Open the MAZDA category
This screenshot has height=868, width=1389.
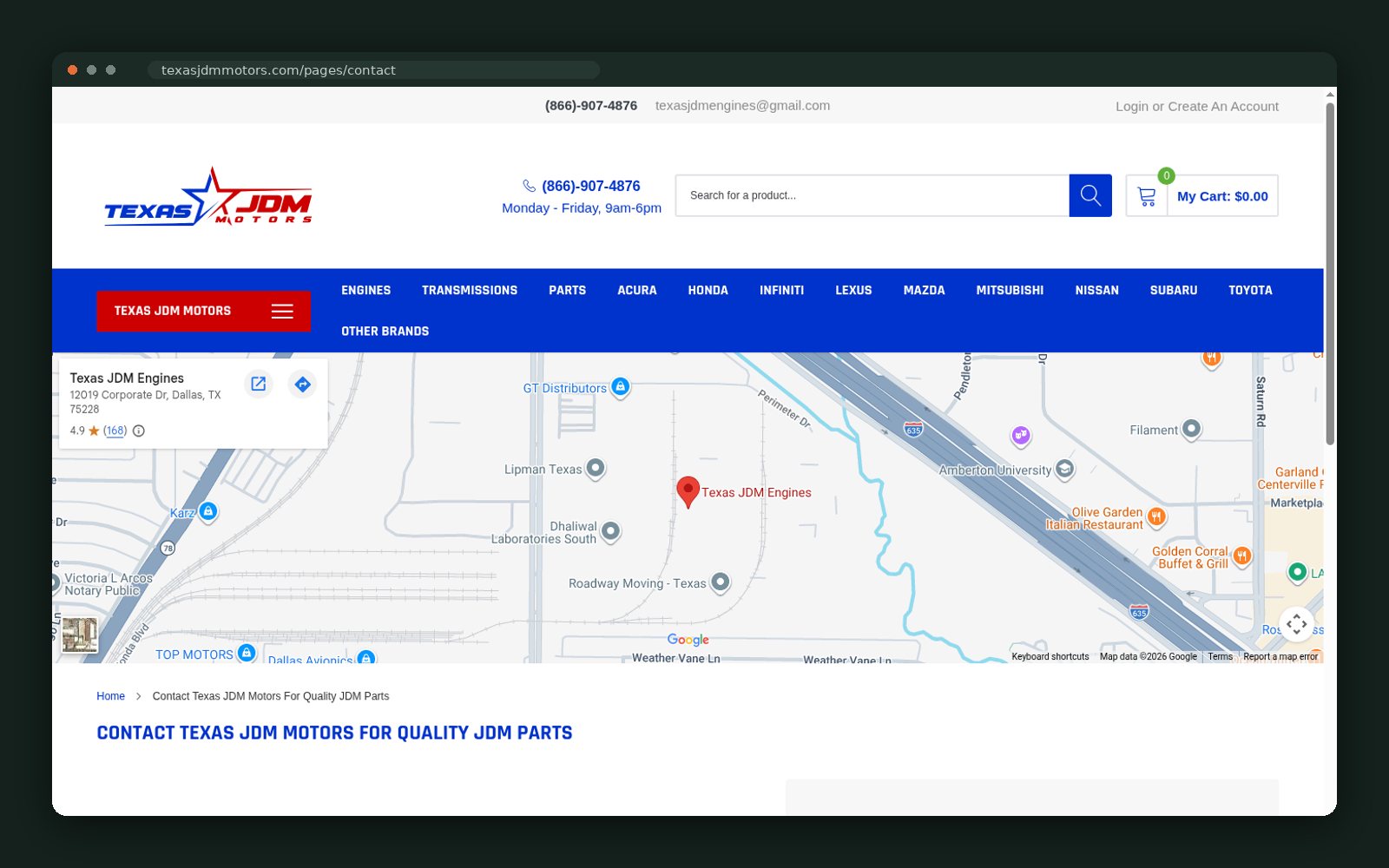tap(924, 290)
